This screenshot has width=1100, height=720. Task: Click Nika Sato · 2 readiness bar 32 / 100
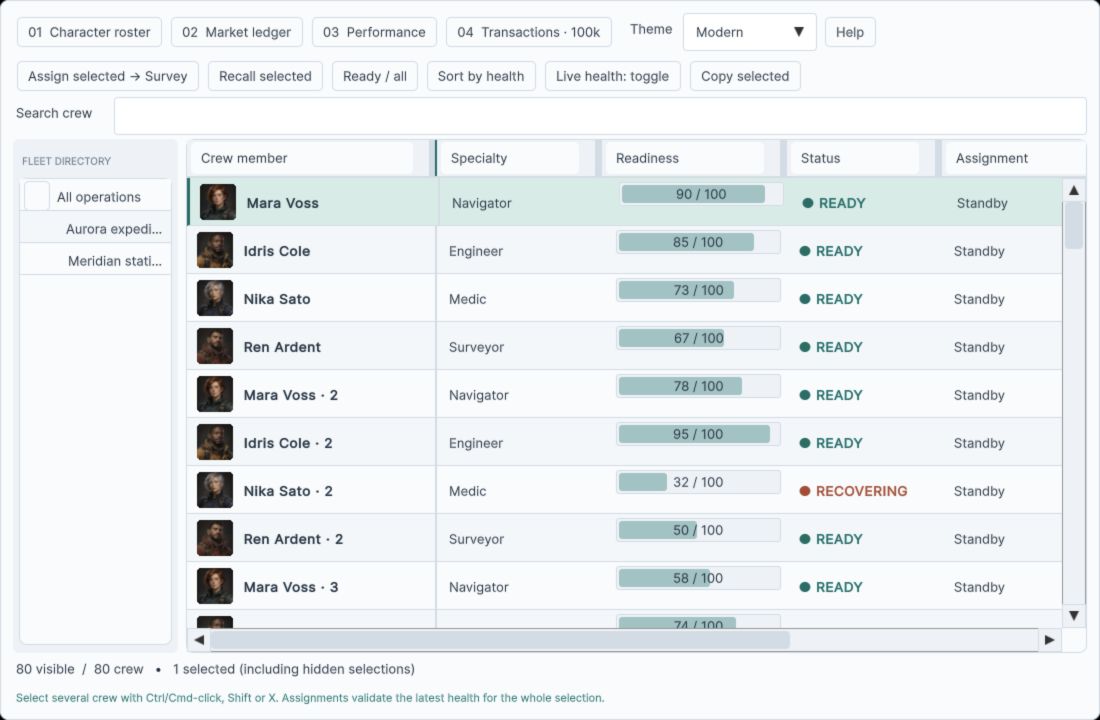tap(698, 482)
